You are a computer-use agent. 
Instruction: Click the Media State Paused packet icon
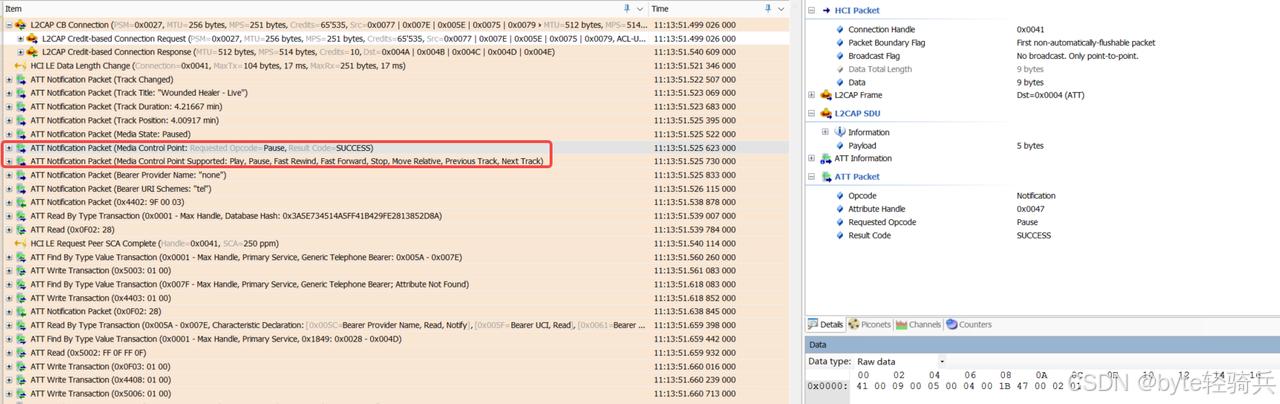21,134
